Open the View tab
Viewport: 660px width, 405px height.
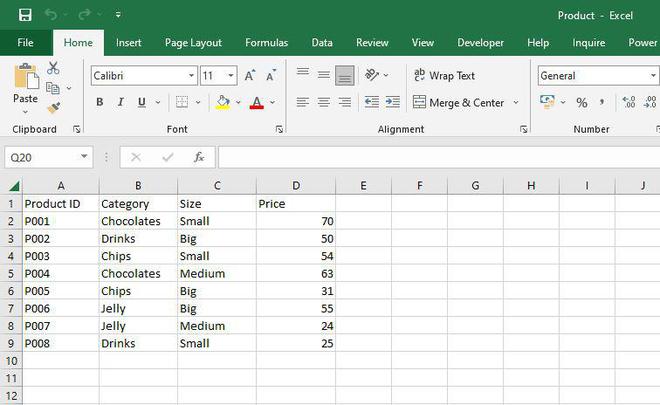tap(423, 43)
